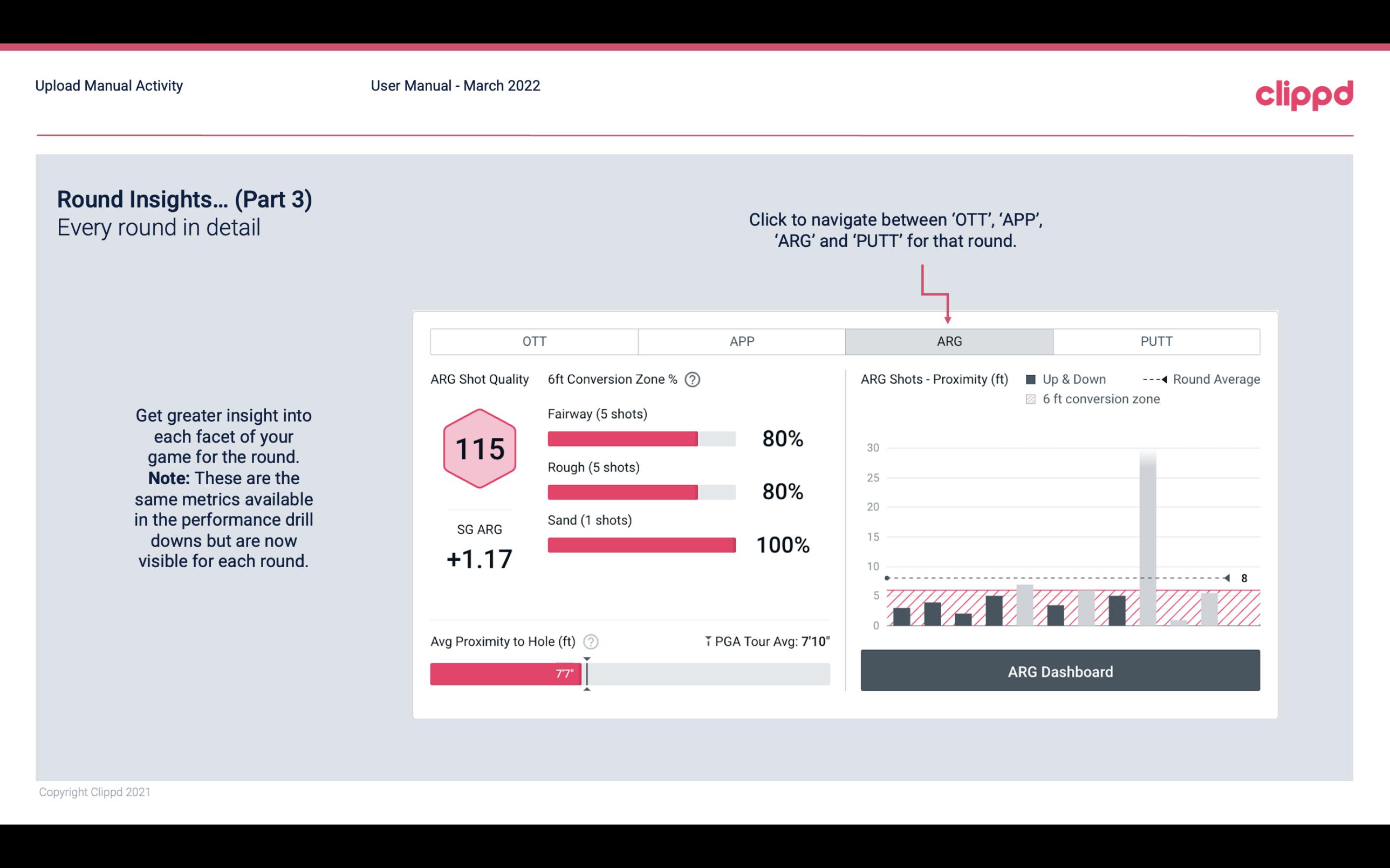
Task: Click the Upload Manual Activity link
Action: 108,85
